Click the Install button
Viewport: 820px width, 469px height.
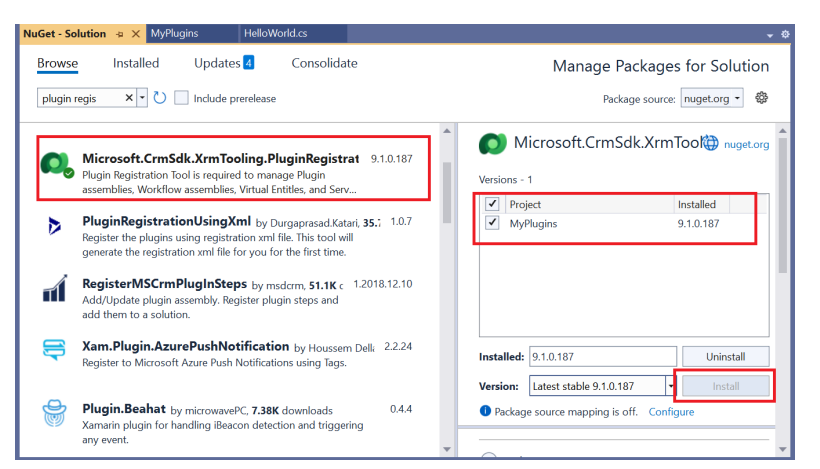coord(725,386)
